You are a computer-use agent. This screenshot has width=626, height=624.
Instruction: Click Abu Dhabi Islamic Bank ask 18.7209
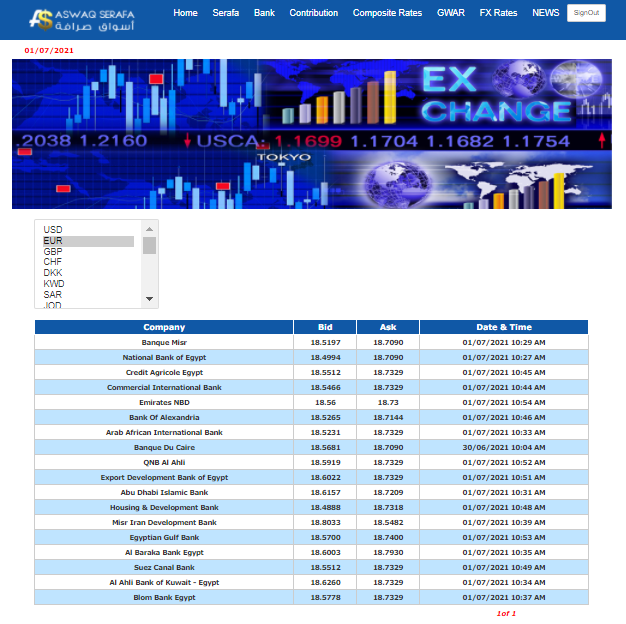point(388,492)
